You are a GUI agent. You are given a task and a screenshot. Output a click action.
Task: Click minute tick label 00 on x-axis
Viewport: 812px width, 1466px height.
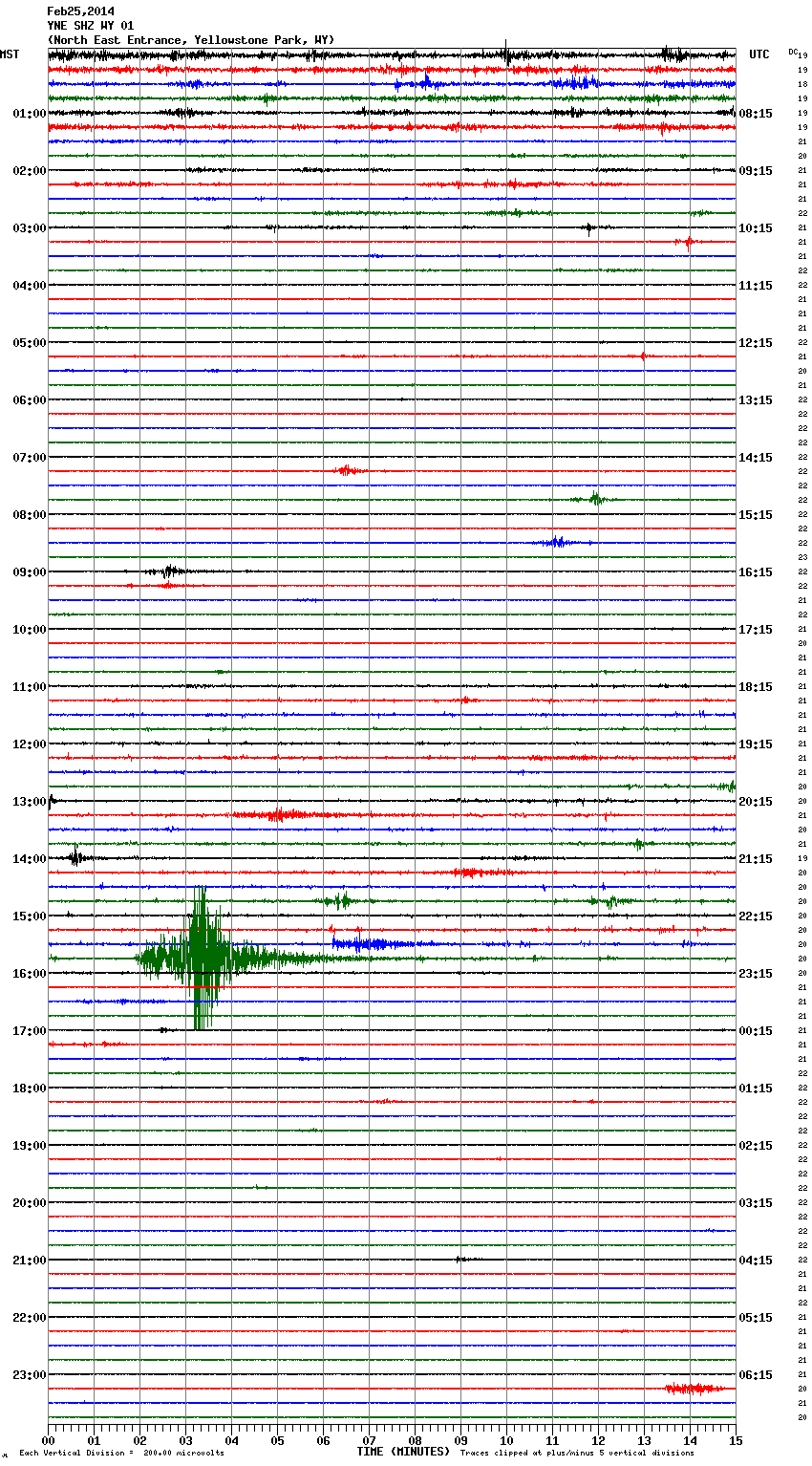[48, 1440]
